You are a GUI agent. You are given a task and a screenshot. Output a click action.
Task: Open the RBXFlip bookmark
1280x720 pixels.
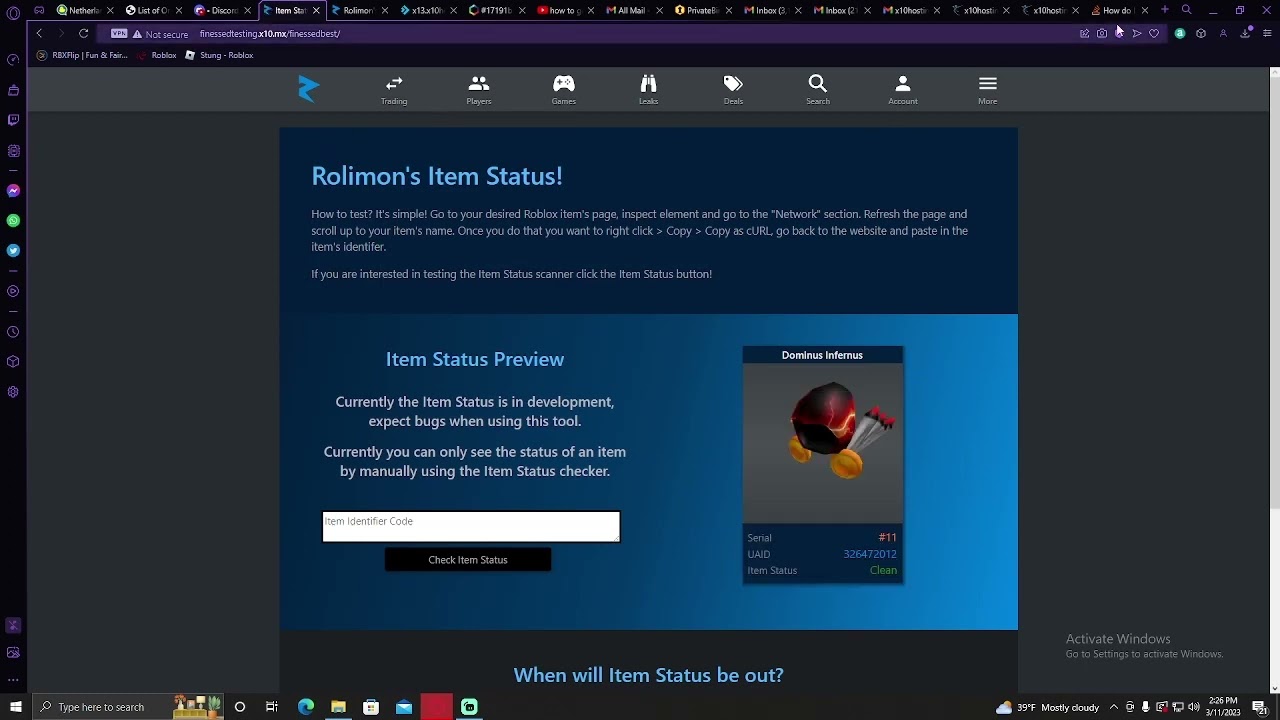83,55
